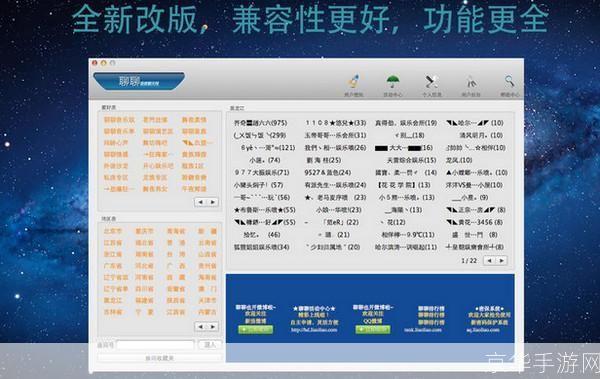Go to next page of the region list
The width and height of the screenshot is (600, 379).
(213, 327)
